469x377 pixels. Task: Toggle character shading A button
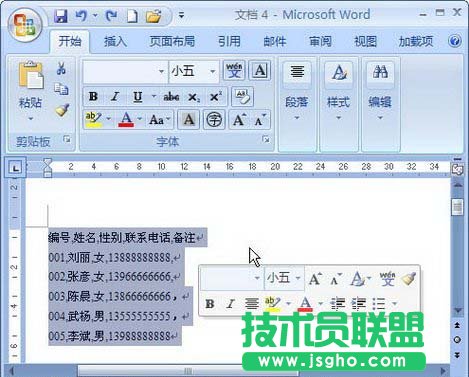click(189, 119)
